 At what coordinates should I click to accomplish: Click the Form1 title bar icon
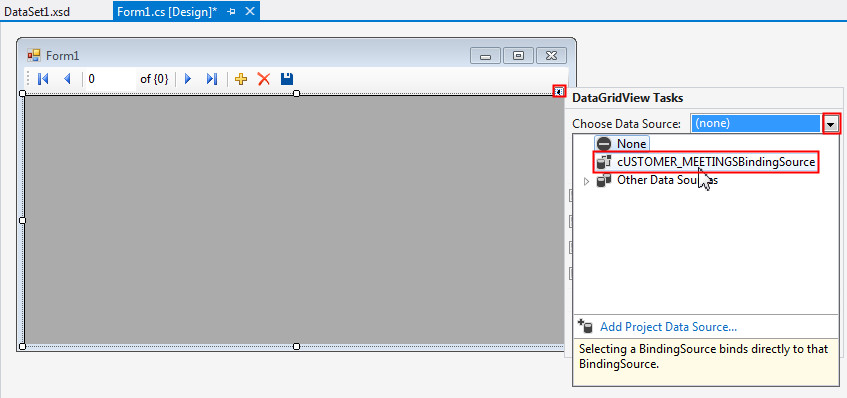[33, 55]
